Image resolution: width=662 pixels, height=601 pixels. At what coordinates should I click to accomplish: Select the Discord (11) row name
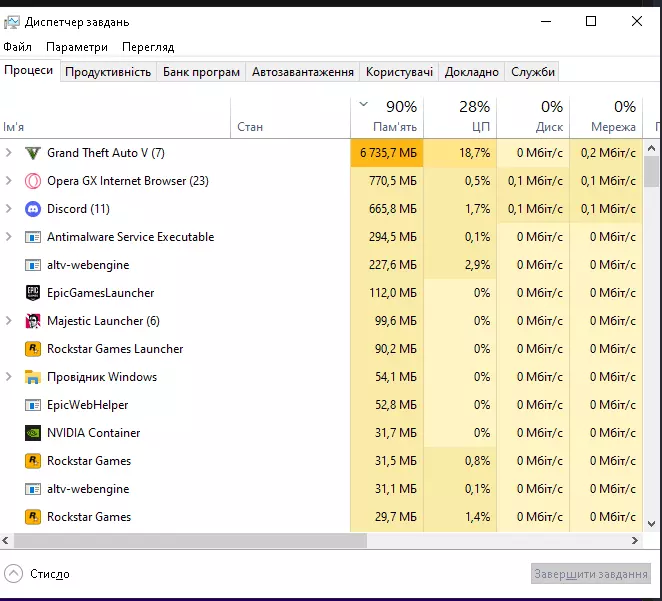(79, 209)
